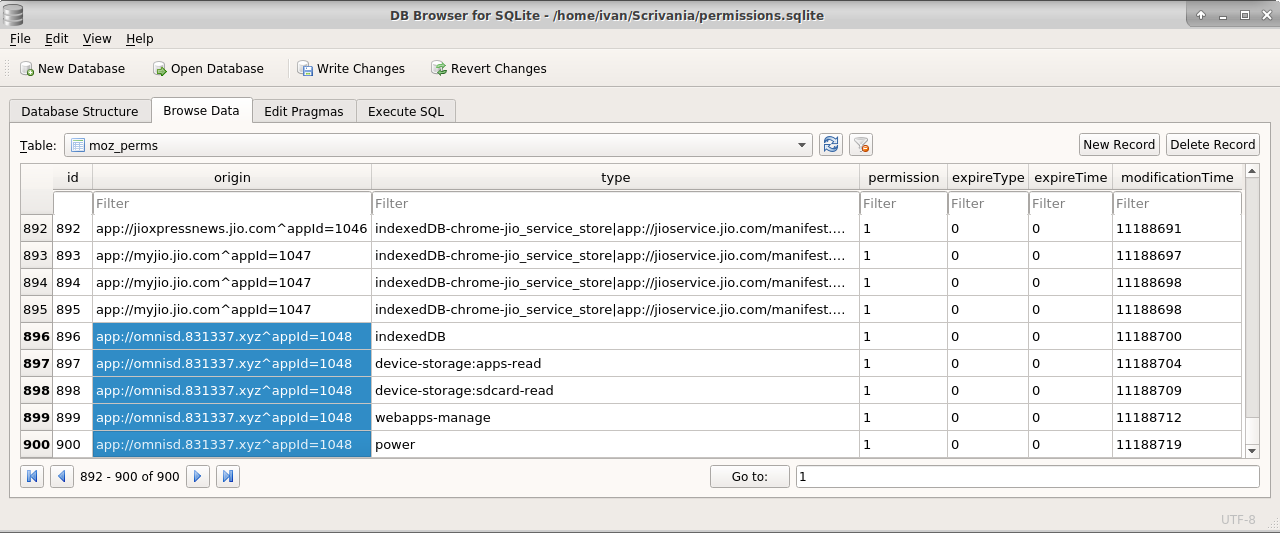Jump to the last record page
Viewport: 1280px width, 533px height.
click(228, 477)
